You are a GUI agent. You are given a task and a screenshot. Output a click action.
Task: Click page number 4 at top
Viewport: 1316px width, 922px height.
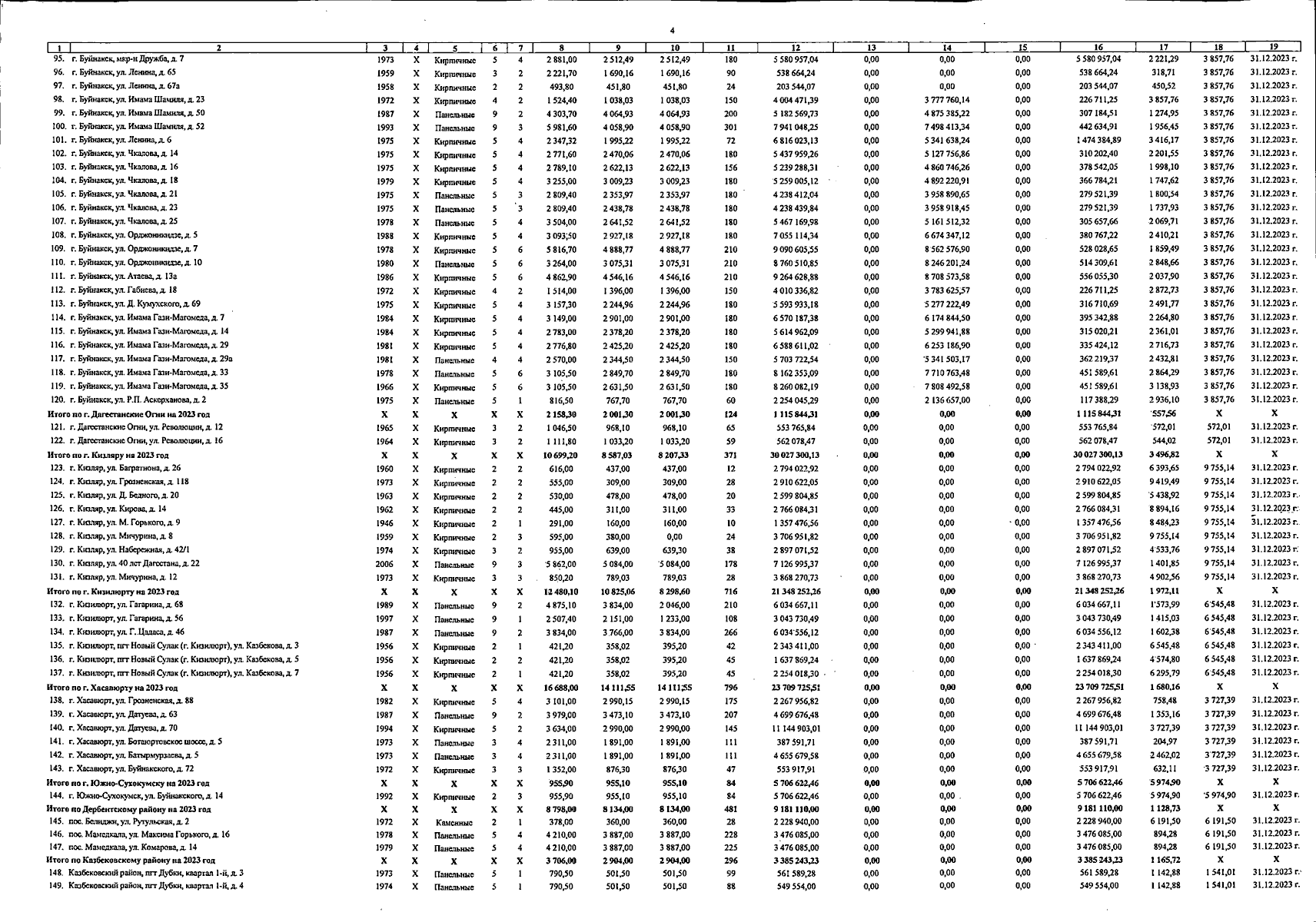pos(672,31)
